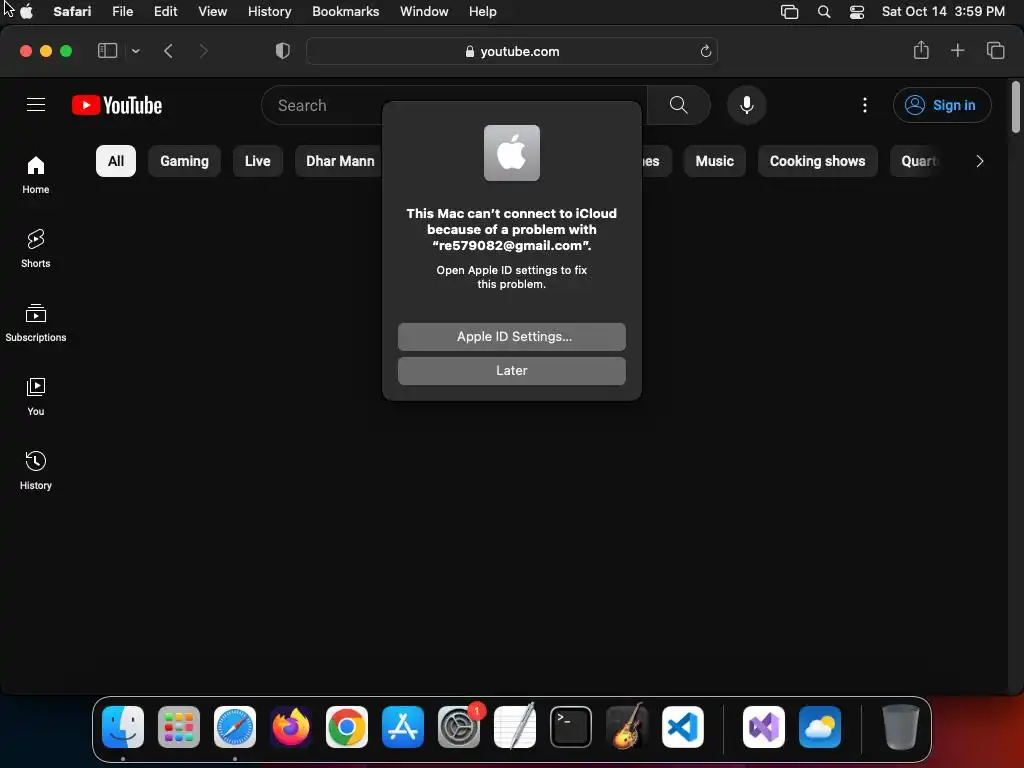Click the youtube.com address bar
The width and height of the screenshot is (1024, 768).
(x=512, y=52)
